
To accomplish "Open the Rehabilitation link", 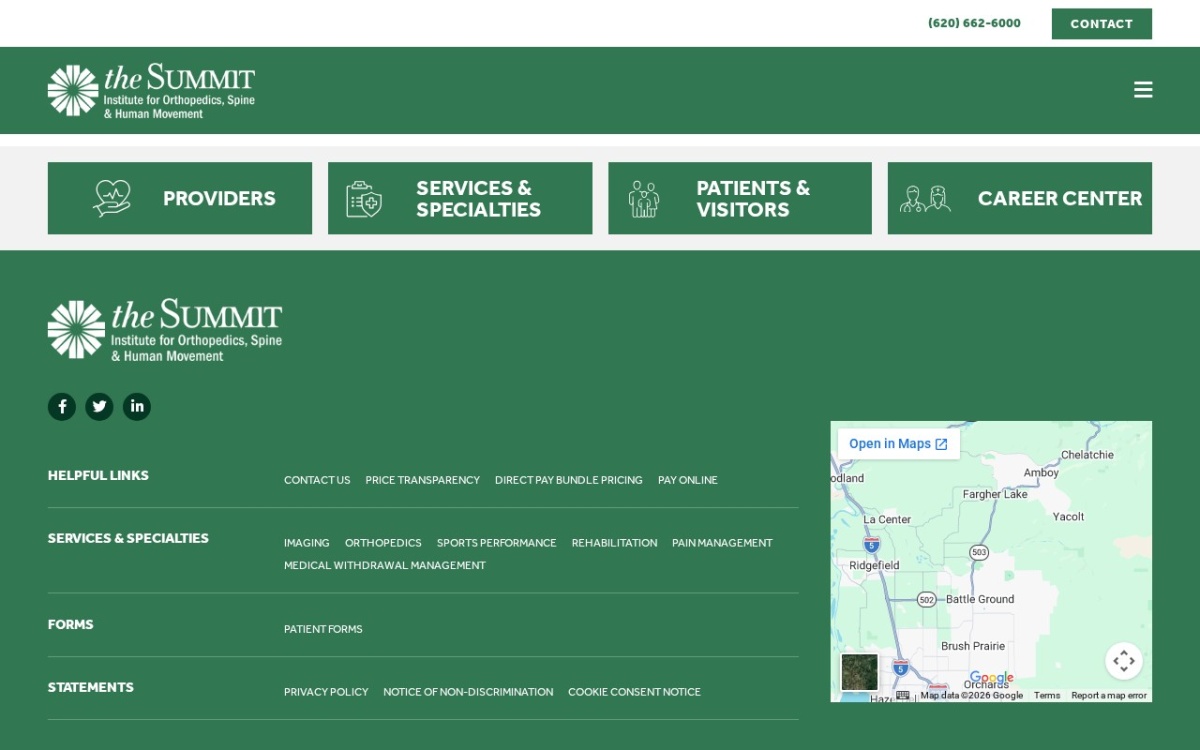I will click(615, 543).
